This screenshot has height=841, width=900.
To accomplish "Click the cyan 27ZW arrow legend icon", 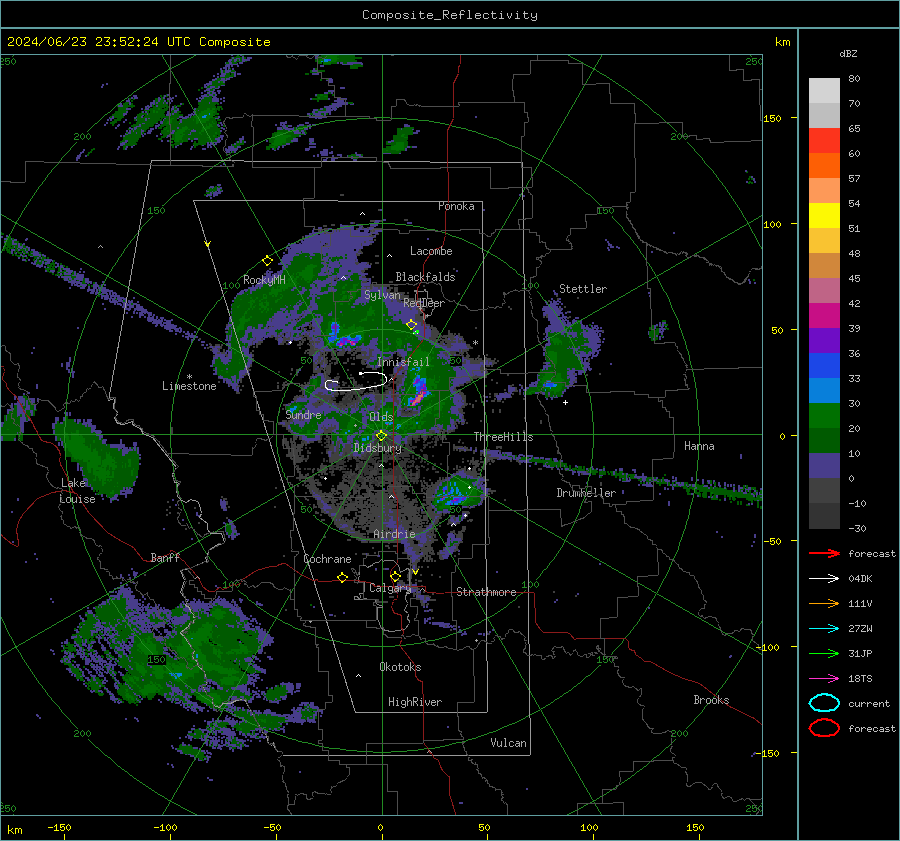I will click(x=824, y=628).
